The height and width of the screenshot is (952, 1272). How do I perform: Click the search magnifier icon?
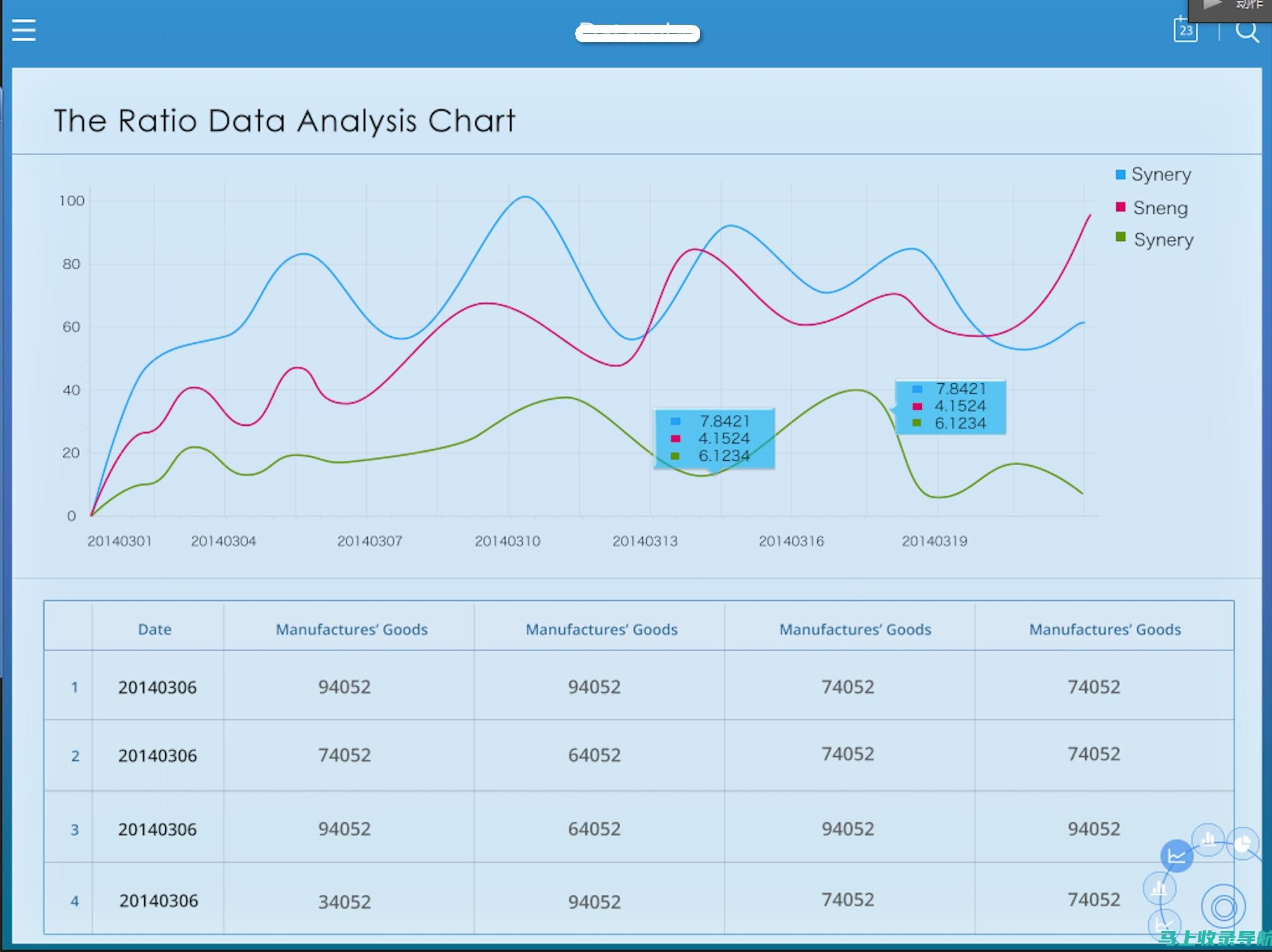1247,31
